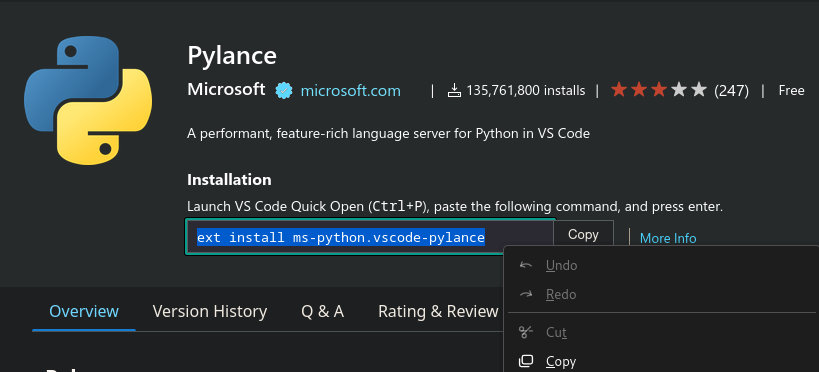The width and height of the screenshot is (819, 372).
Task: Click the 135,761,800 installs text
Action: coord(525,90)
